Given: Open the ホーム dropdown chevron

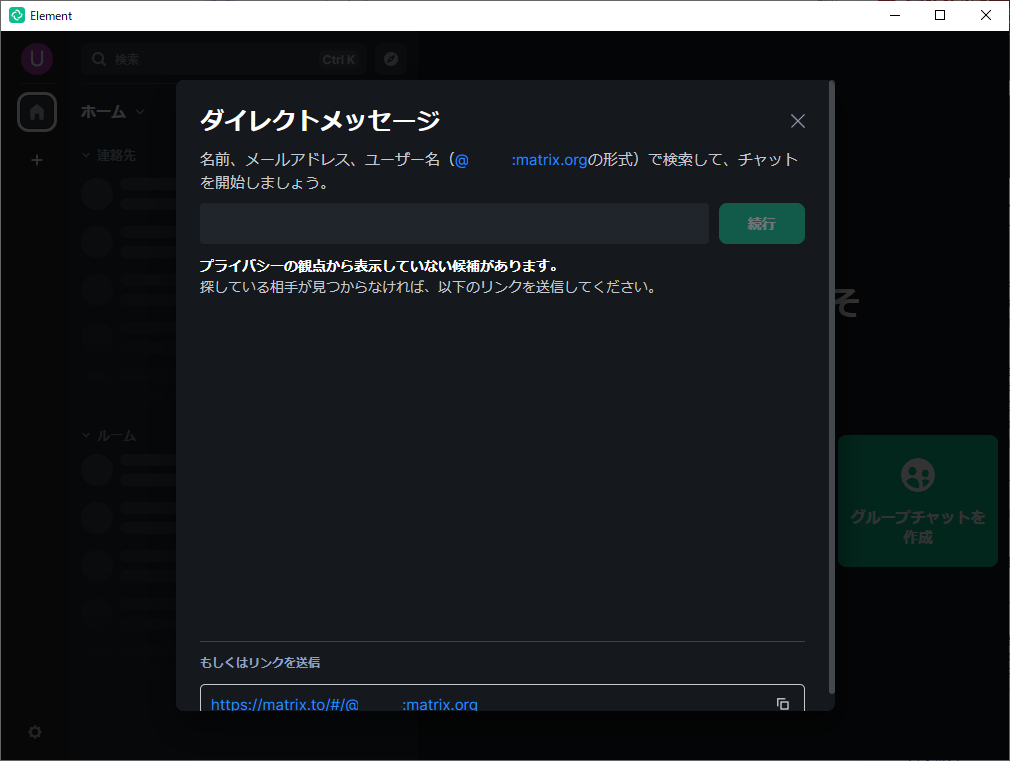Looking at the screenshot, I should 139,112.
